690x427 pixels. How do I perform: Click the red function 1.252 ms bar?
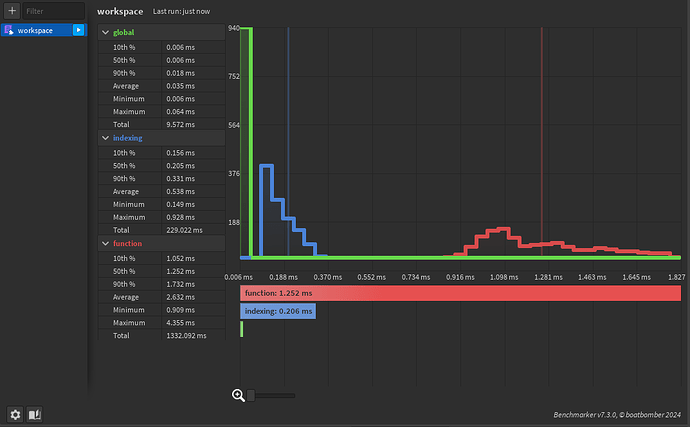(460, 293)
